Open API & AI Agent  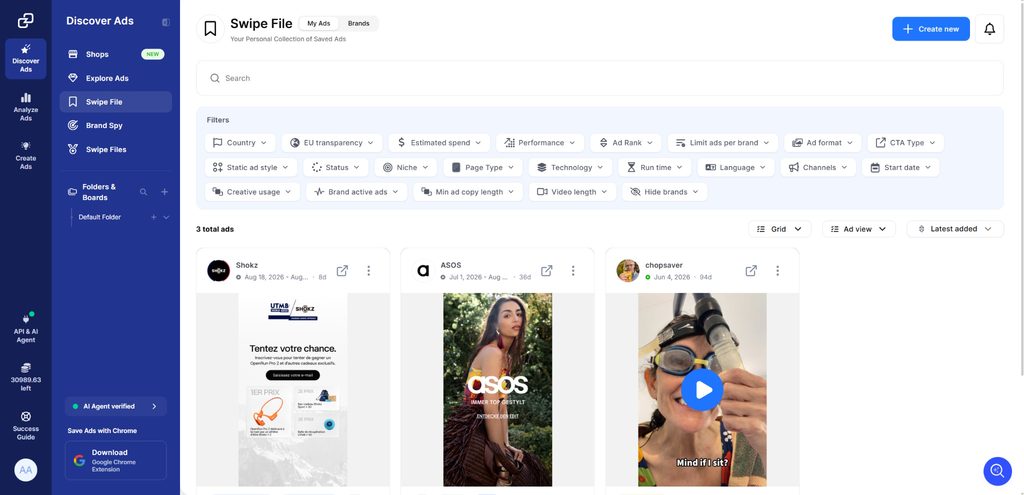[x=25, y=328]
